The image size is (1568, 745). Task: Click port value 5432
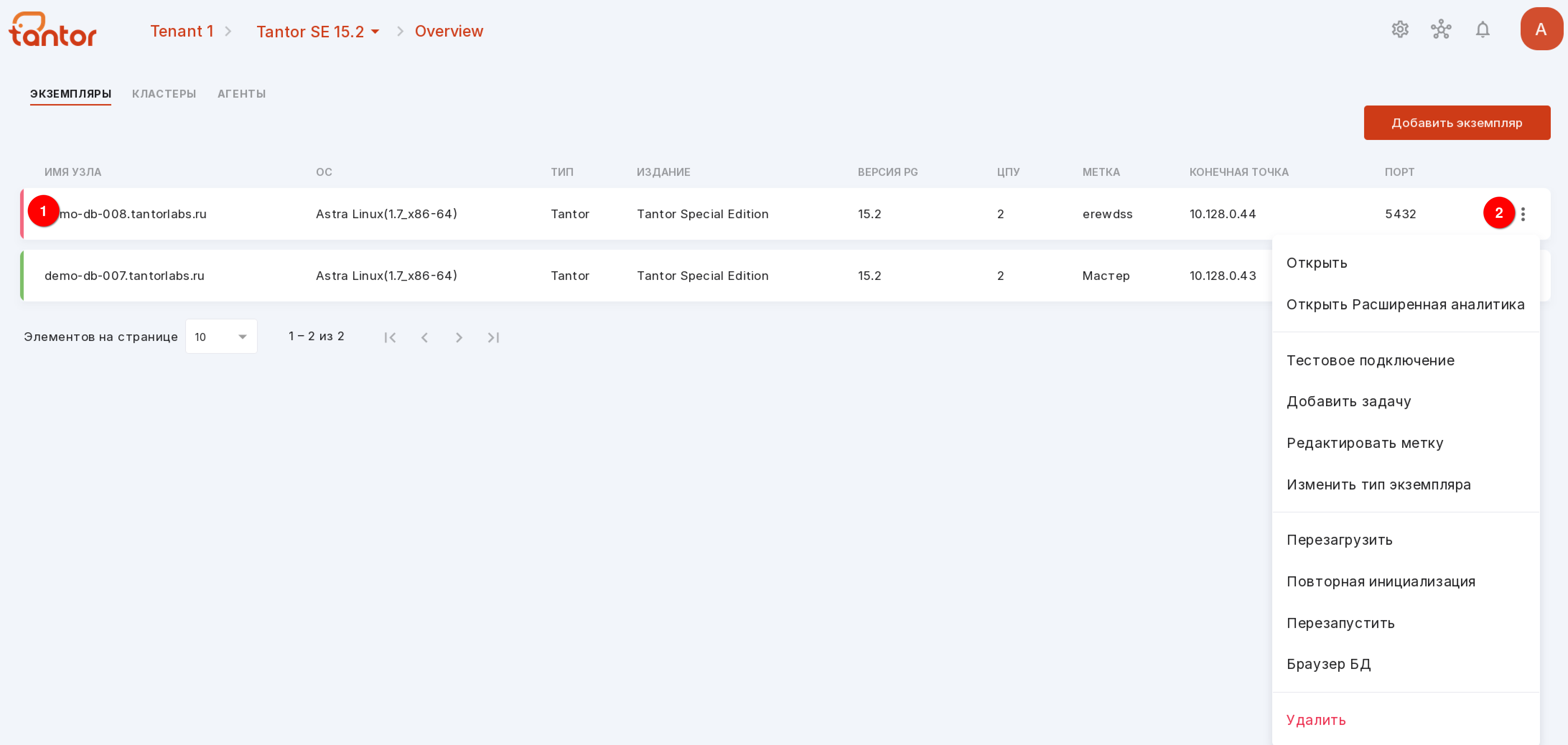click(1400, 214)
